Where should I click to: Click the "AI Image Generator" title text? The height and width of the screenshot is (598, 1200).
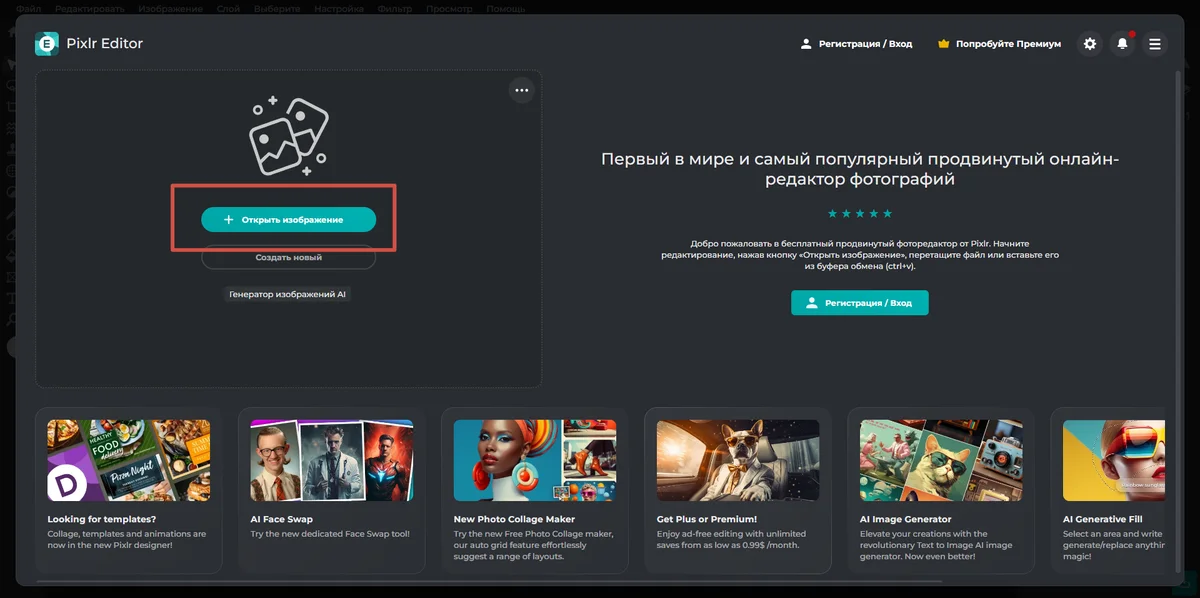[905, 519]
